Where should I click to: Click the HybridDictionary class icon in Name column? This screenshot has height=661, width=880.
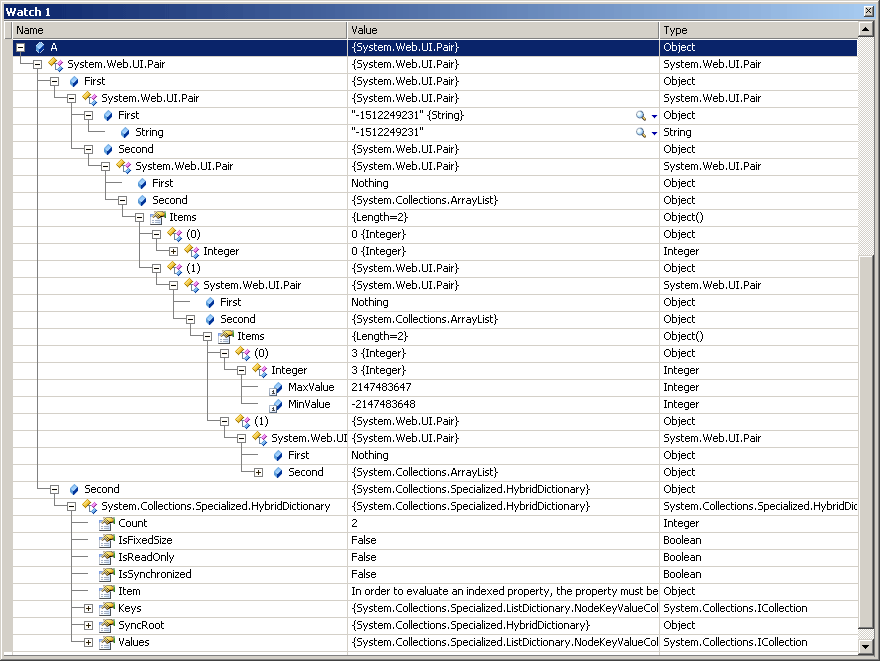[x=89, y=506]
